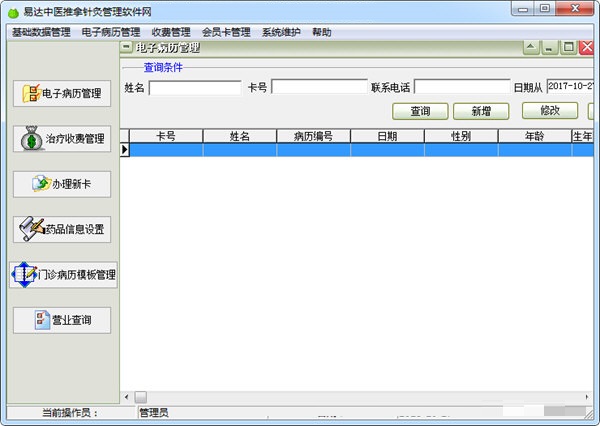
Task: Open 门诊病历模板管理 sidebar button
Action: click(64, 275)
